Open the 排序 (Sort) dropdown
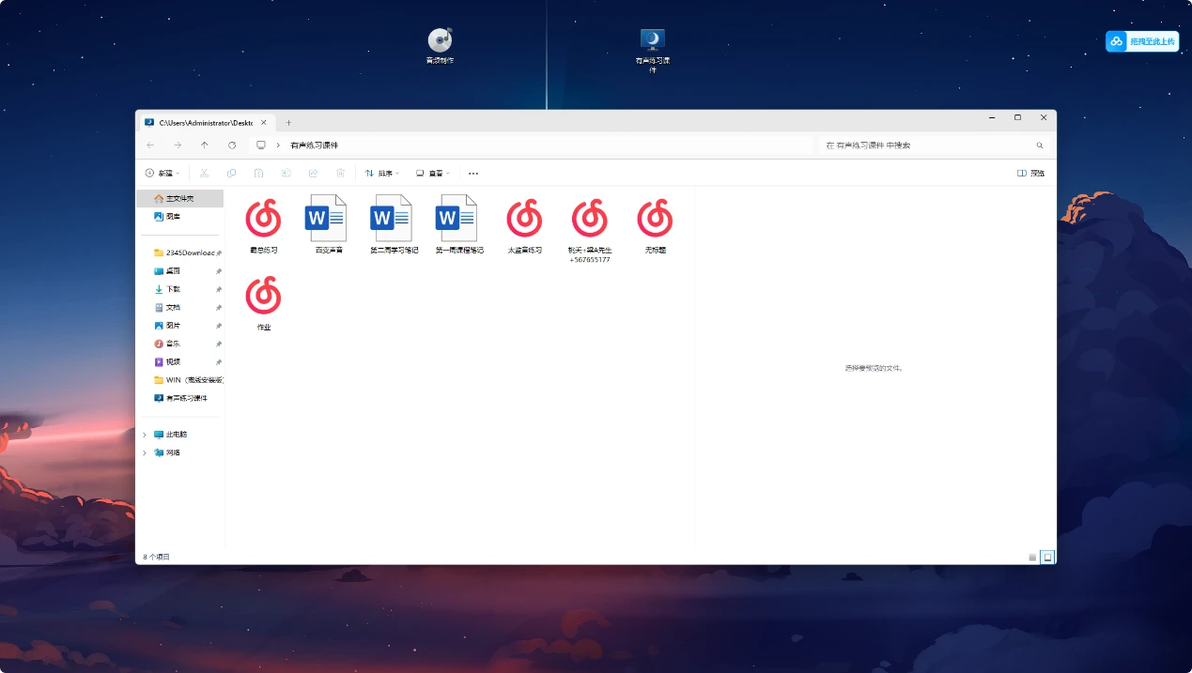 (x=382, y=173)
